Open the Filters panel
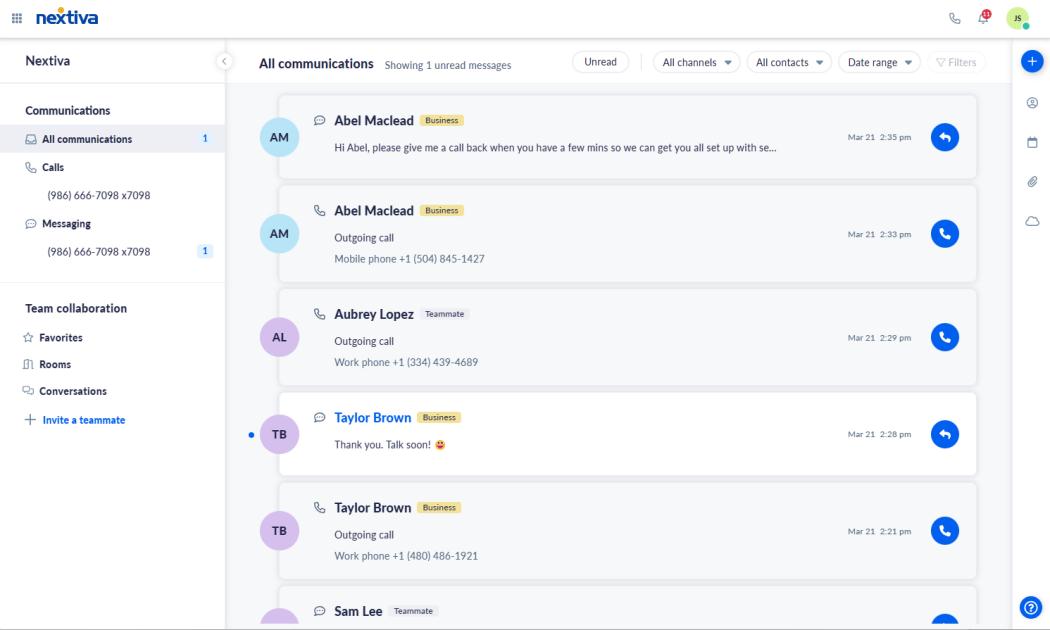The image size is (1050, 630). point(955,61)
